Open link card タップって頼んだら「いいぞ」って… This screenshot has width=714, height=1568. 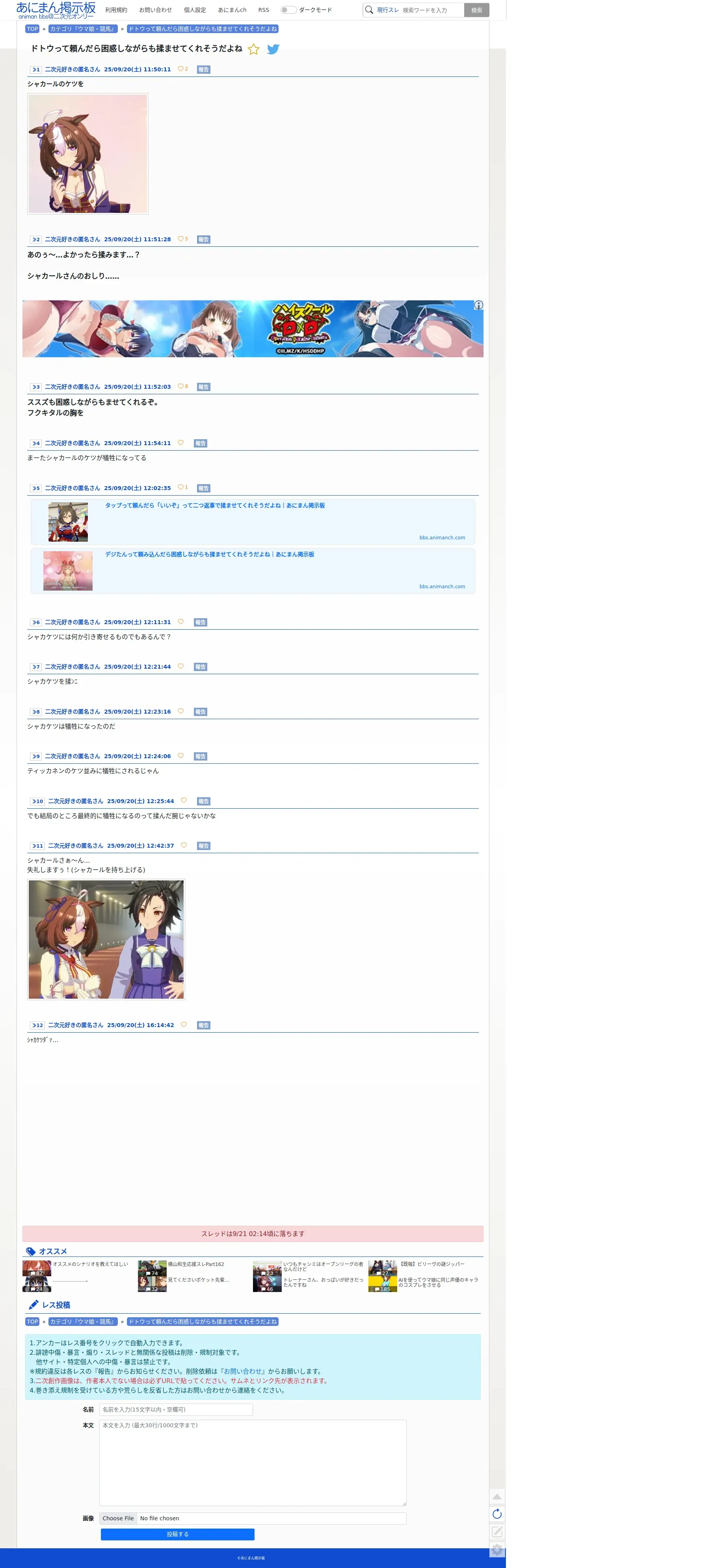[253, 522]
